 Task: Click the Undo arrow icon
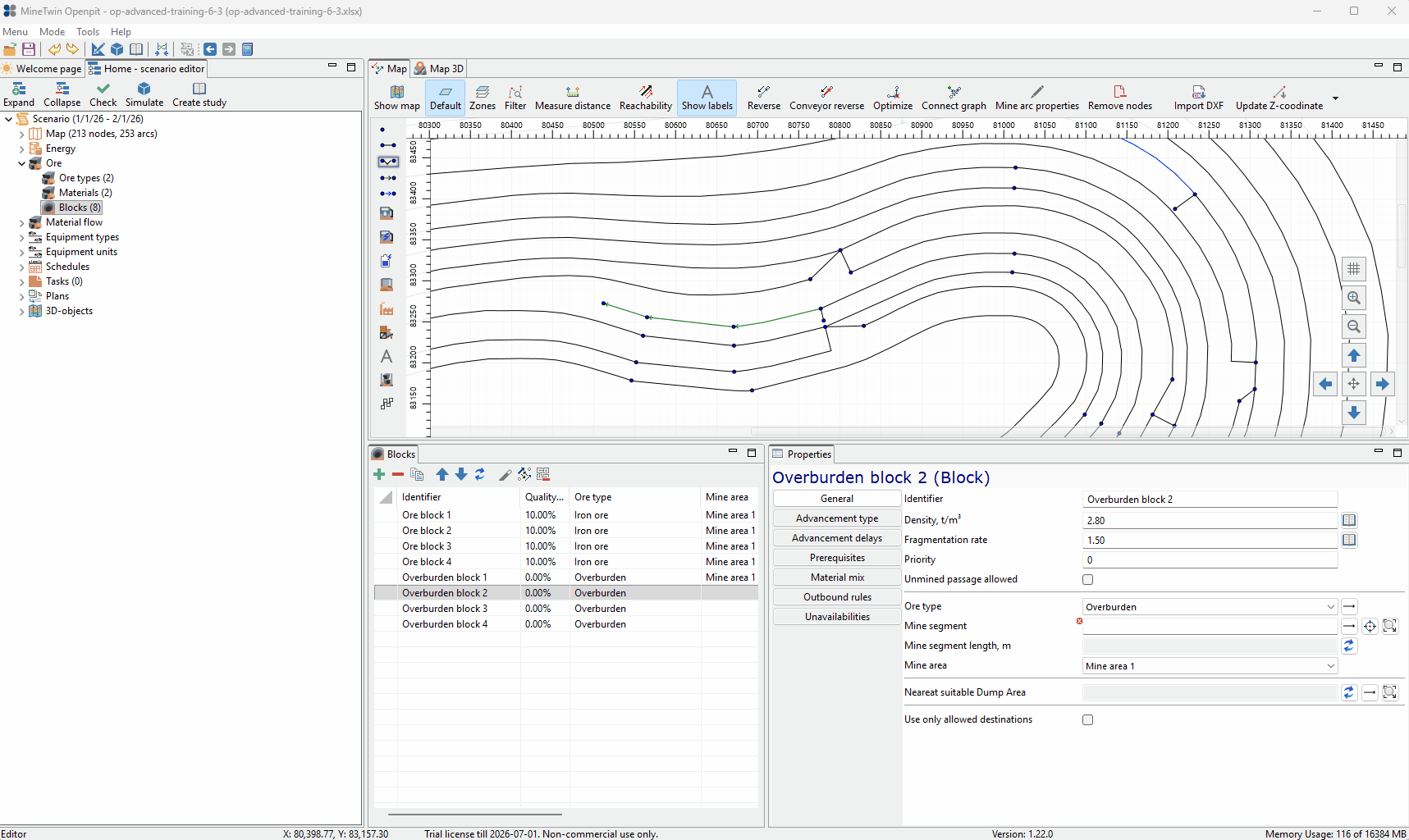point(54,49)
